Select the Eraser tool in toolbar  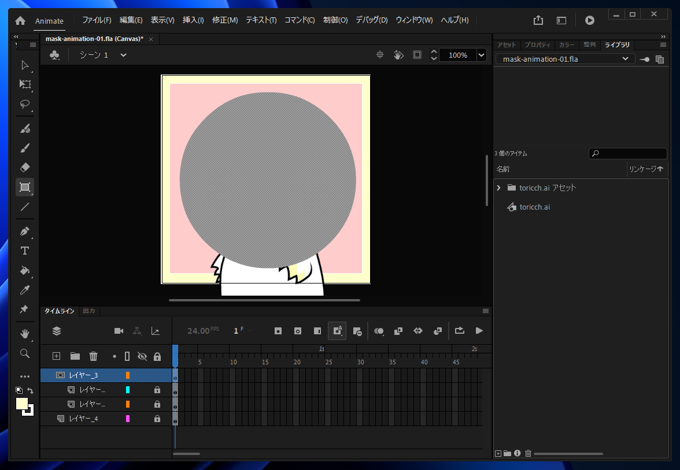tap(25, 167)
